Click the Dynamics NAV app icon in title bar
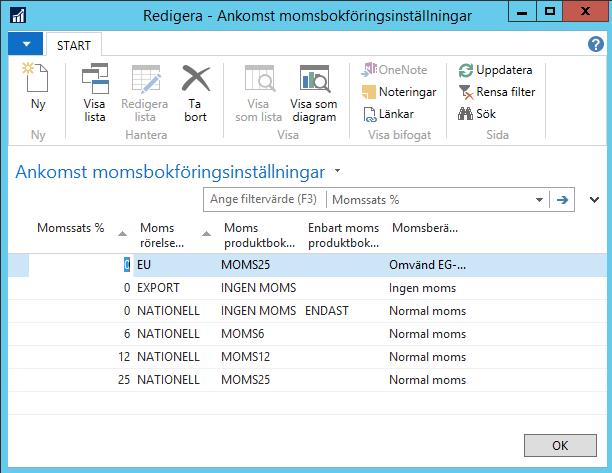This screenshot has width=612, height=473. coord(18,16)
